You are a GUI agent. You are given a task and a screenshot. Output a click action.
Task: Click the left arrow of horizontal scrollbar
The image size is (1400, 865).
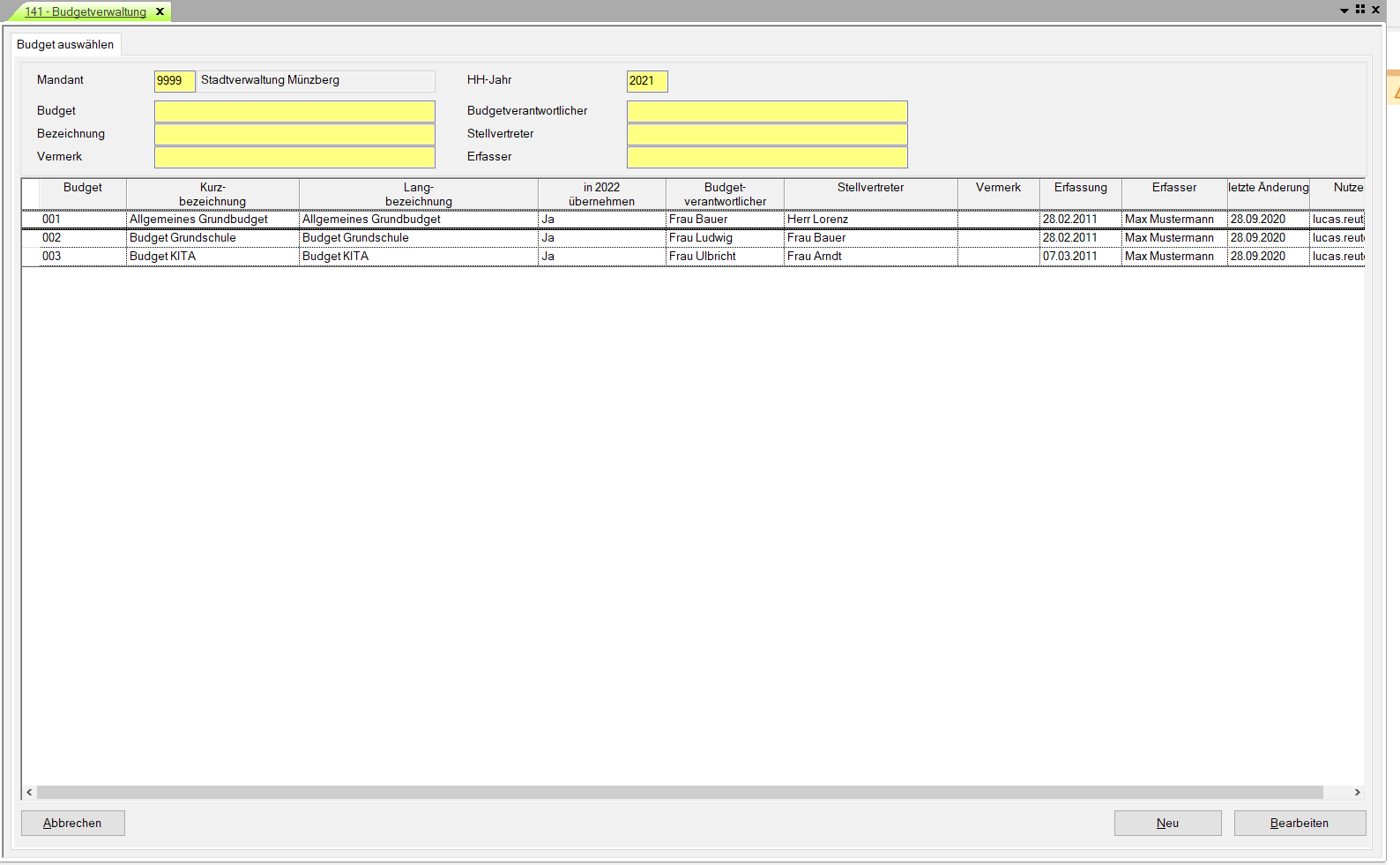click(x=29, y=792)
